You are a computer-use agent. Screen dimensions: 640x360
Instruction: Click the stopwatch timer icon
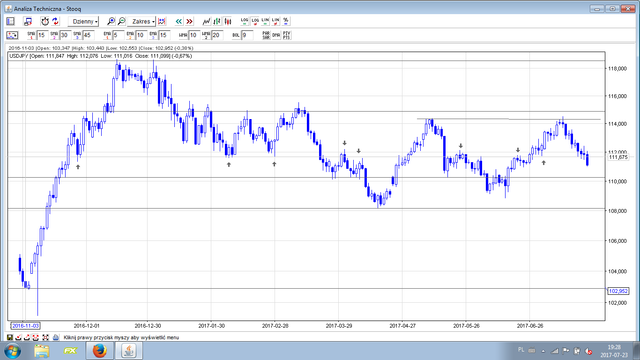(x=45, y=21)
